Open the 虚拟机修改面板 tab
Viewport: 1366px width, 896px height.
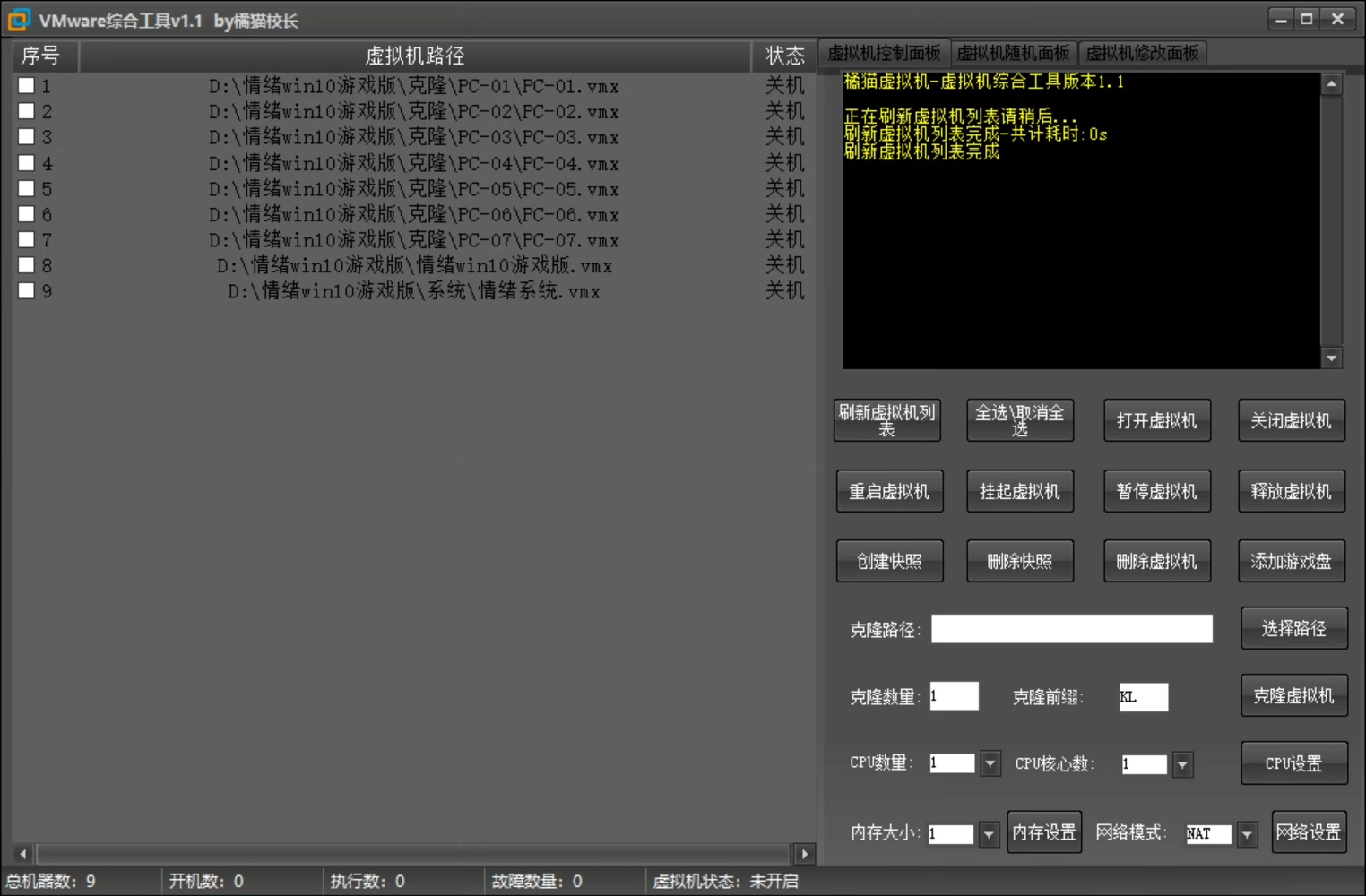click(1142, 54)
